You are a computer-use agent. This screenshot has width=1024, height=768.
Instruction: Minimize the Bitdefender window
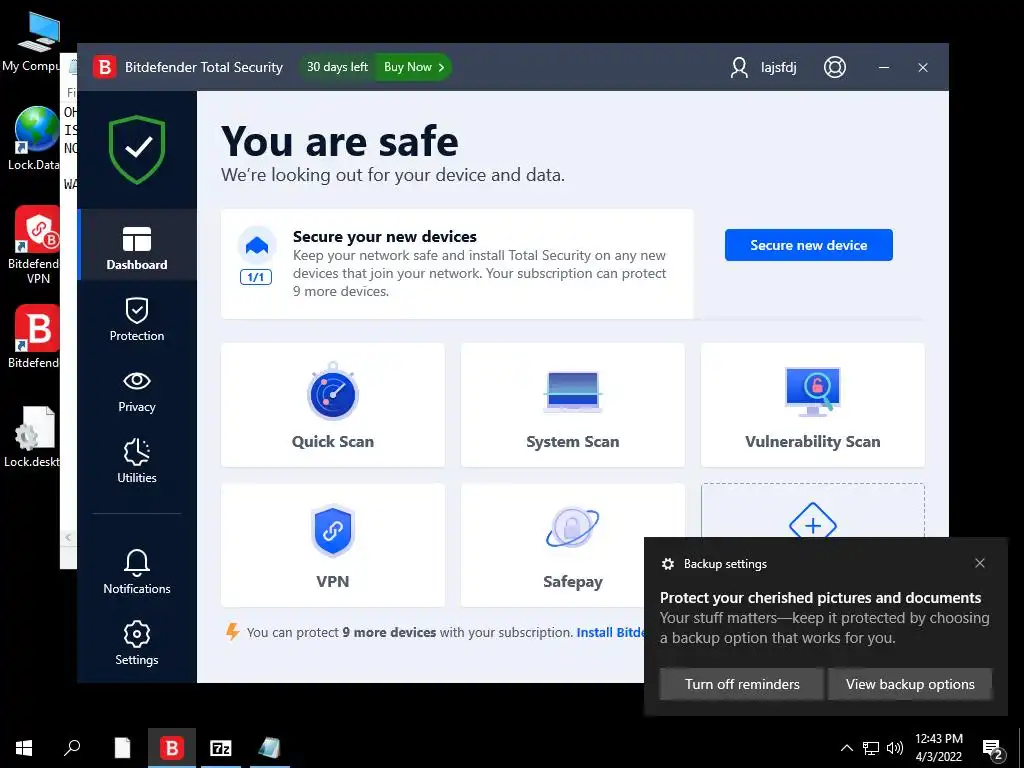884,67
